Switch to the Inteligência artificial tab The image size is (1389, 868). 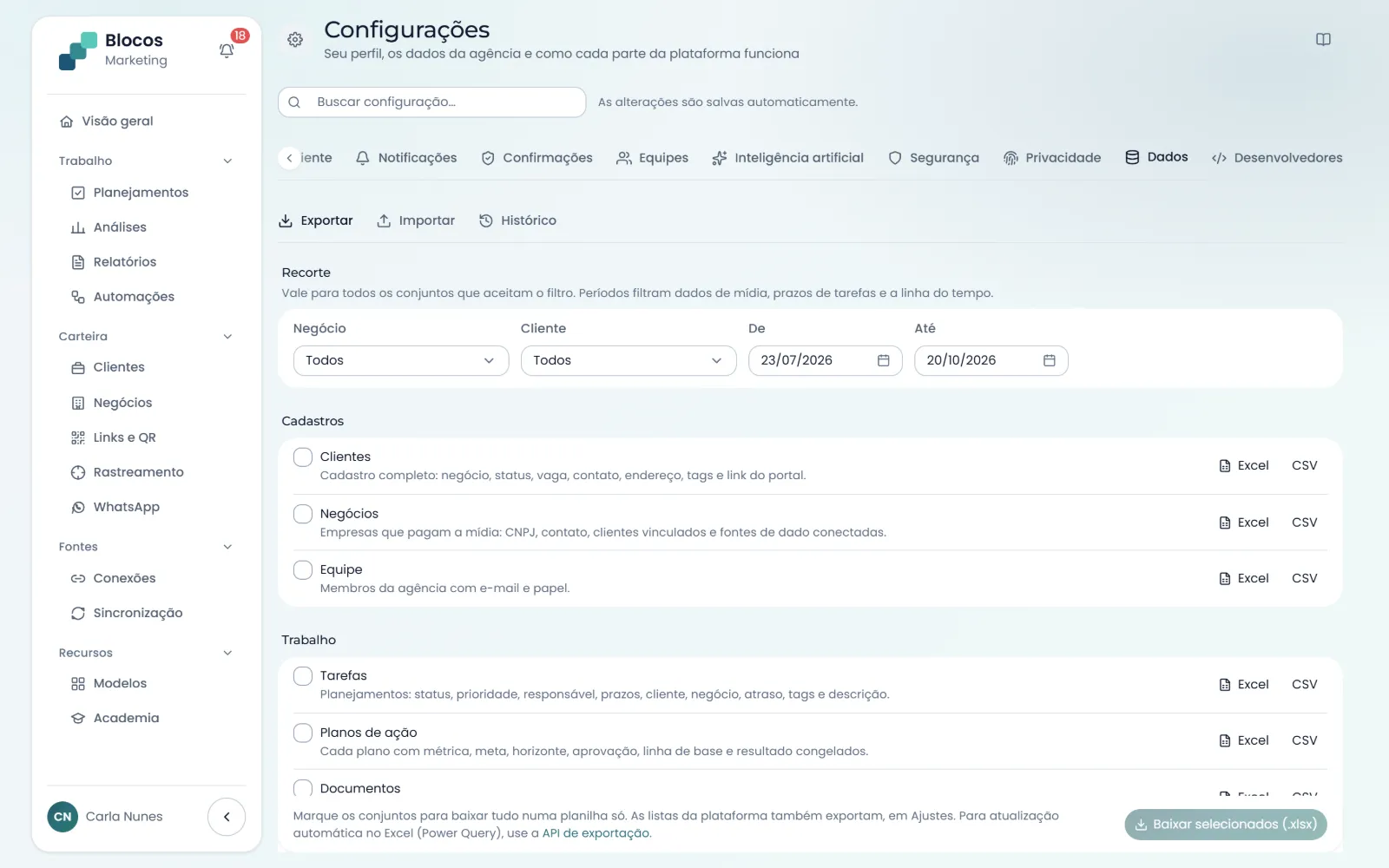[x=787, y=158]
